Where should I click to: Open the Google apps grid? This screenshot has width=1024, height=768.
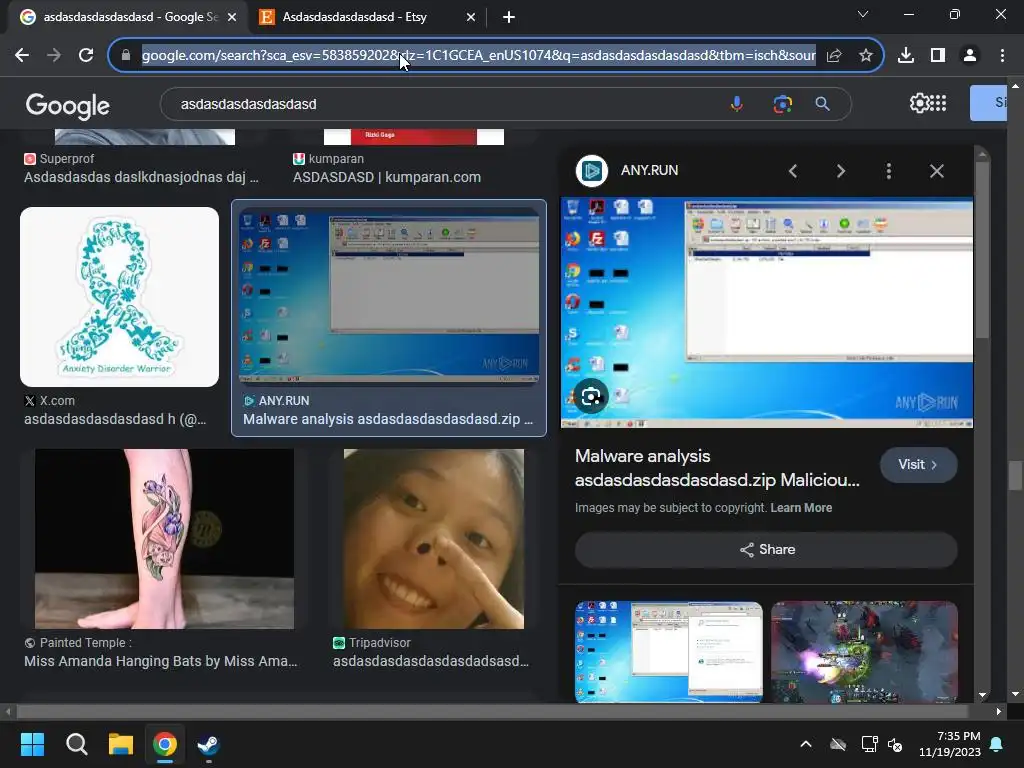[938, 103]
